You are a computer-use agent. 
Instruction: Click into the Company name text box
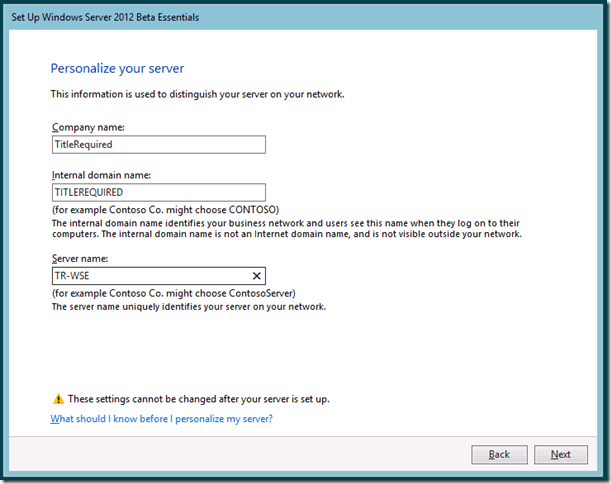[x=158, y=145]
